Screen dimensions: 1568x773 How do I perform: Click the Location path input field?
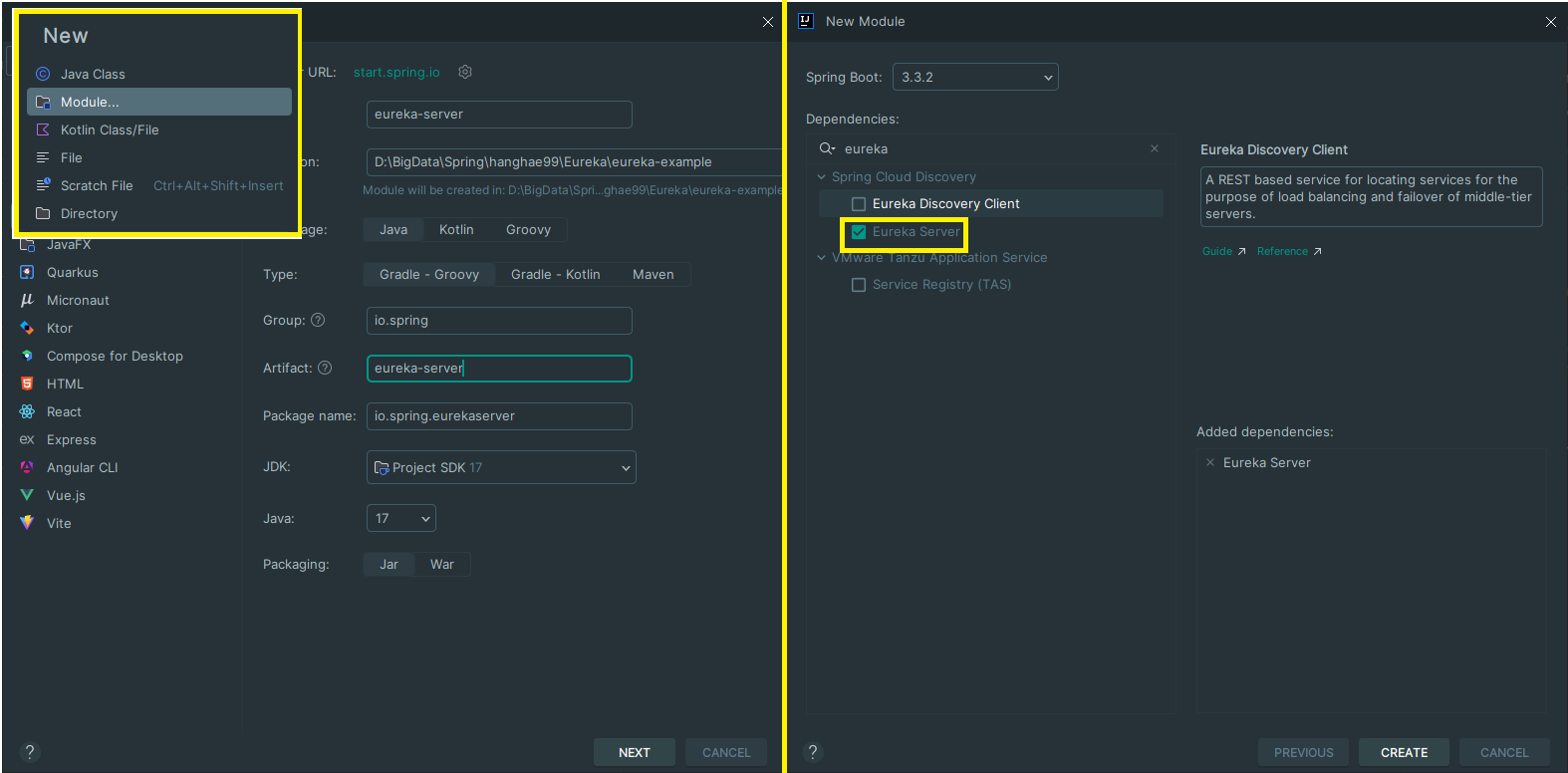[575, 162]
